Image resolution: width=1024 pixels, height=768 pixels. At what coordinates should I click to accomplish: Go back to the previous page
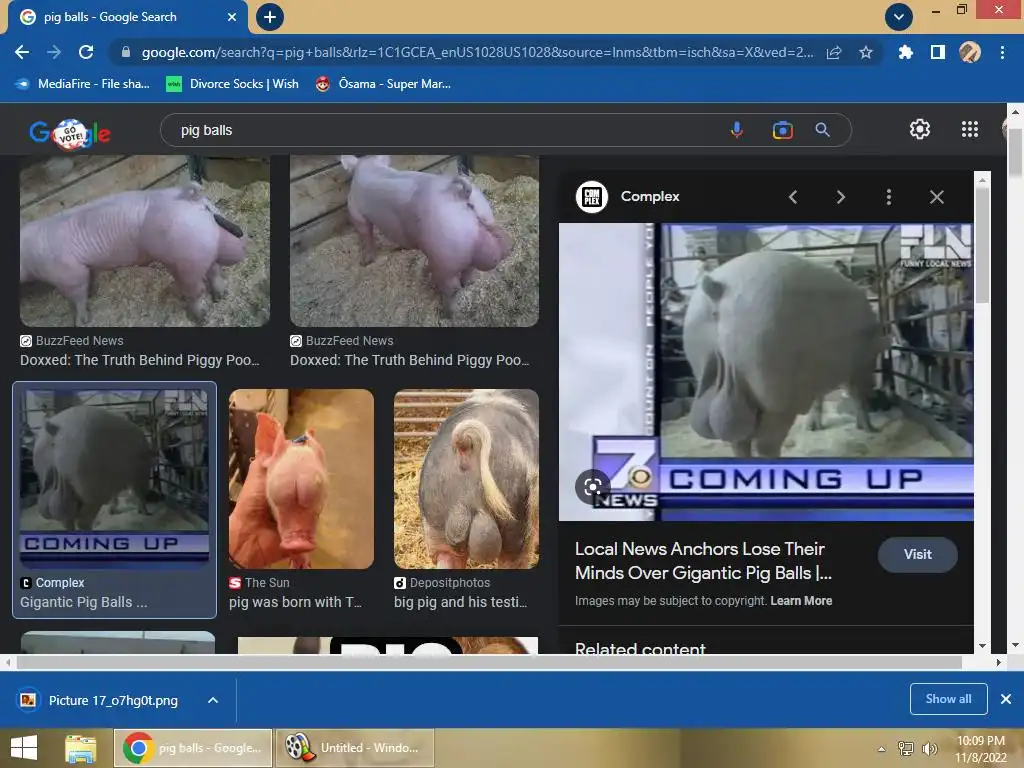(x=22, y=52)
